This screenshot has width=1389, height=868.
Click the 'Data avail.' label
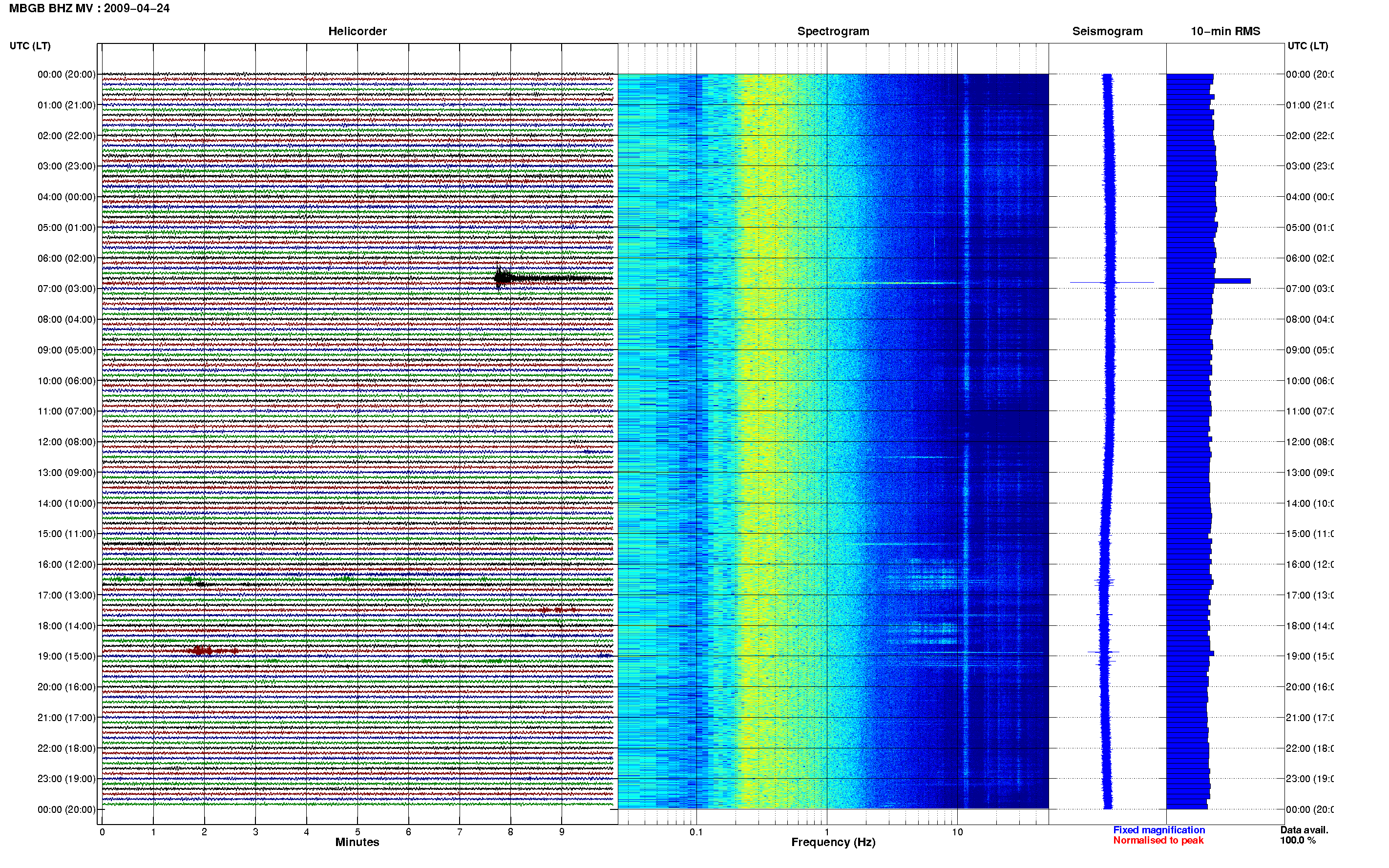(1304, 830)
